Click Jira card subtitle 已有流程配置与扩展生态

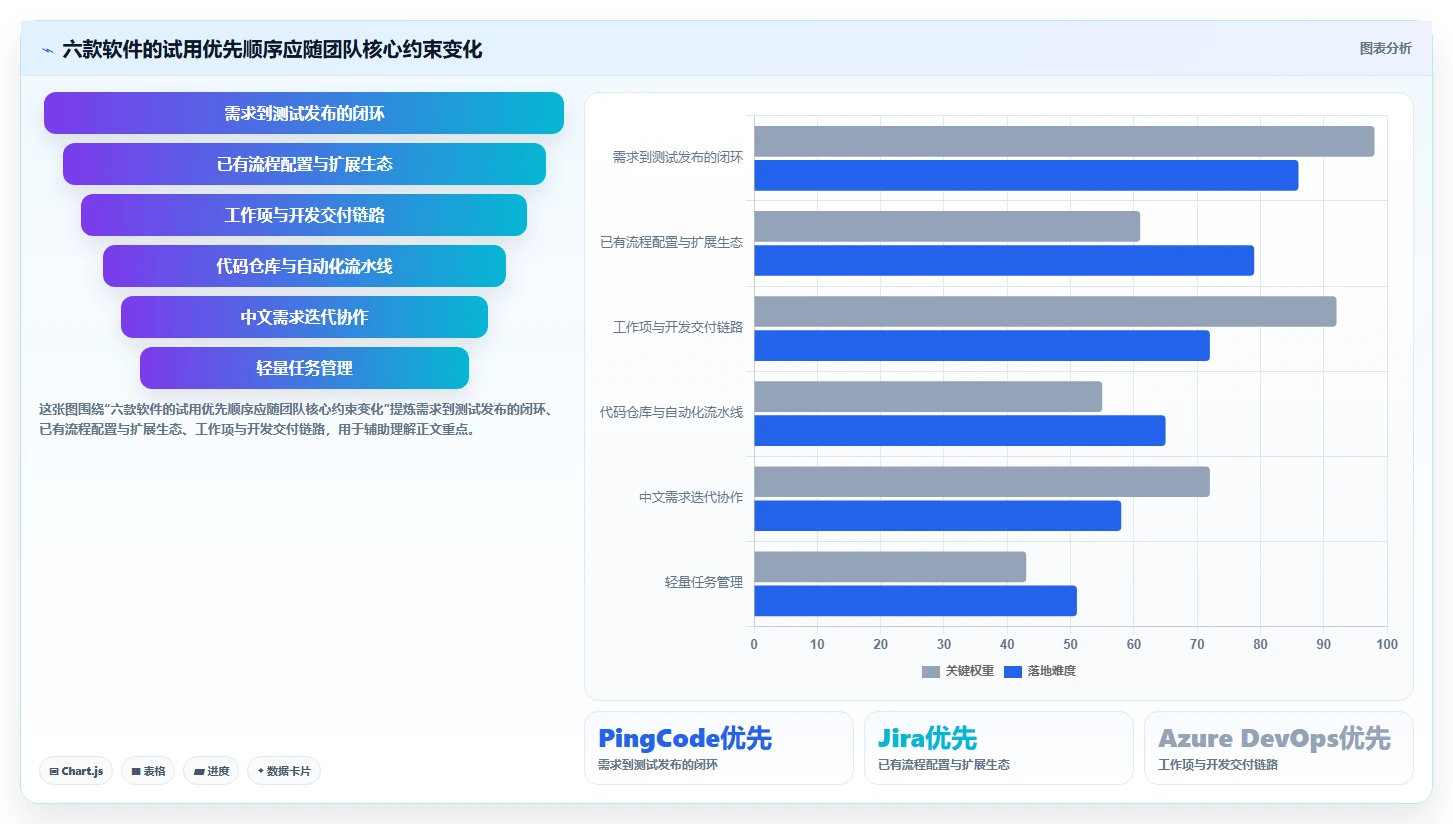[944, 765]
